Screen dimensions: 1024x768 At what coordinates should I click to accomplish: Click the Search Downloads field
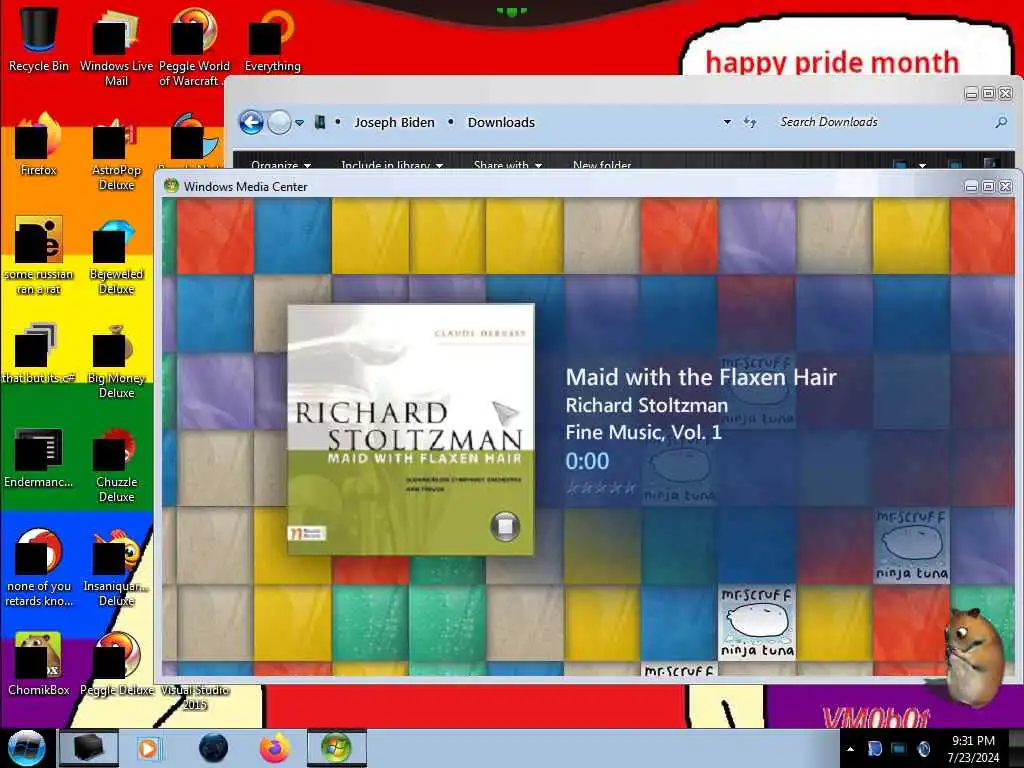[882, 122]
